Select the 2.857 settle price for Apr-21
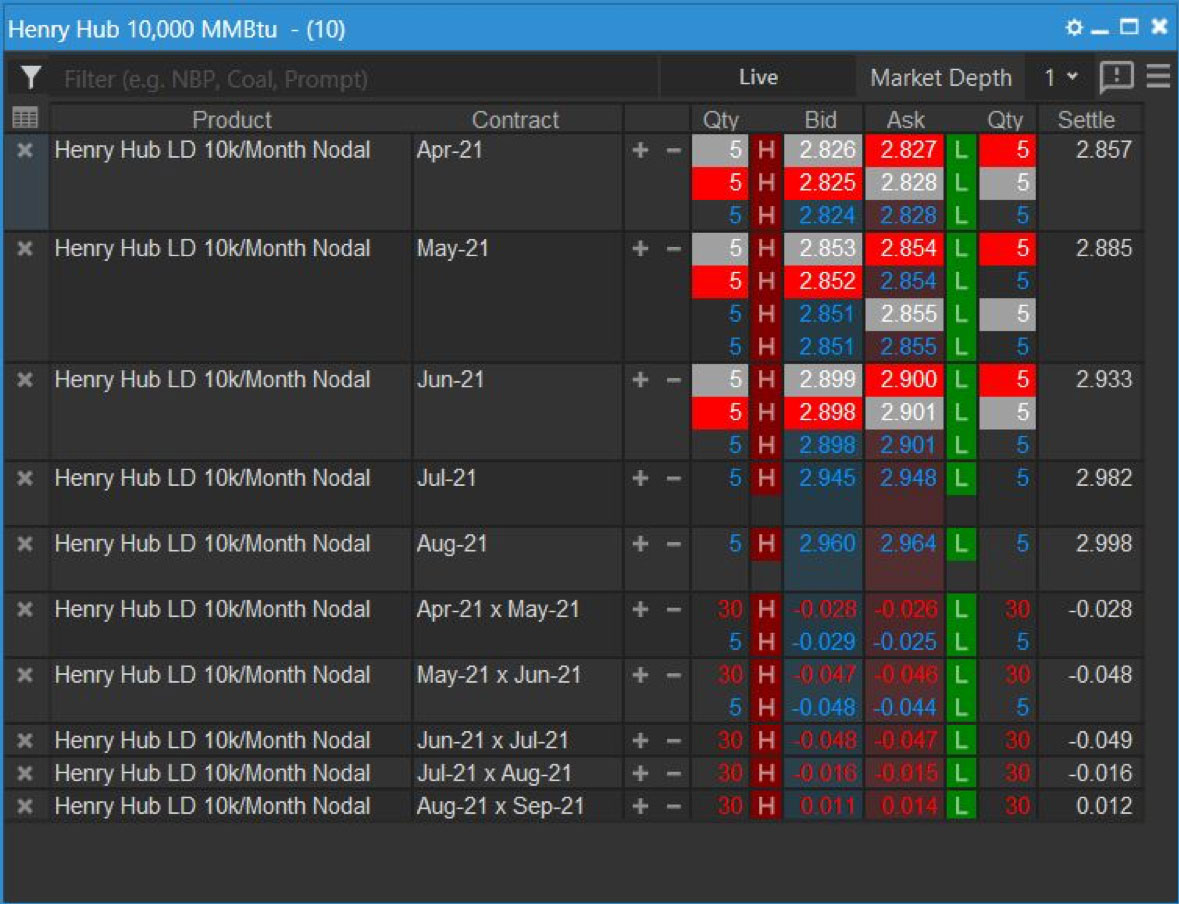 click(x=1103, y=150)
